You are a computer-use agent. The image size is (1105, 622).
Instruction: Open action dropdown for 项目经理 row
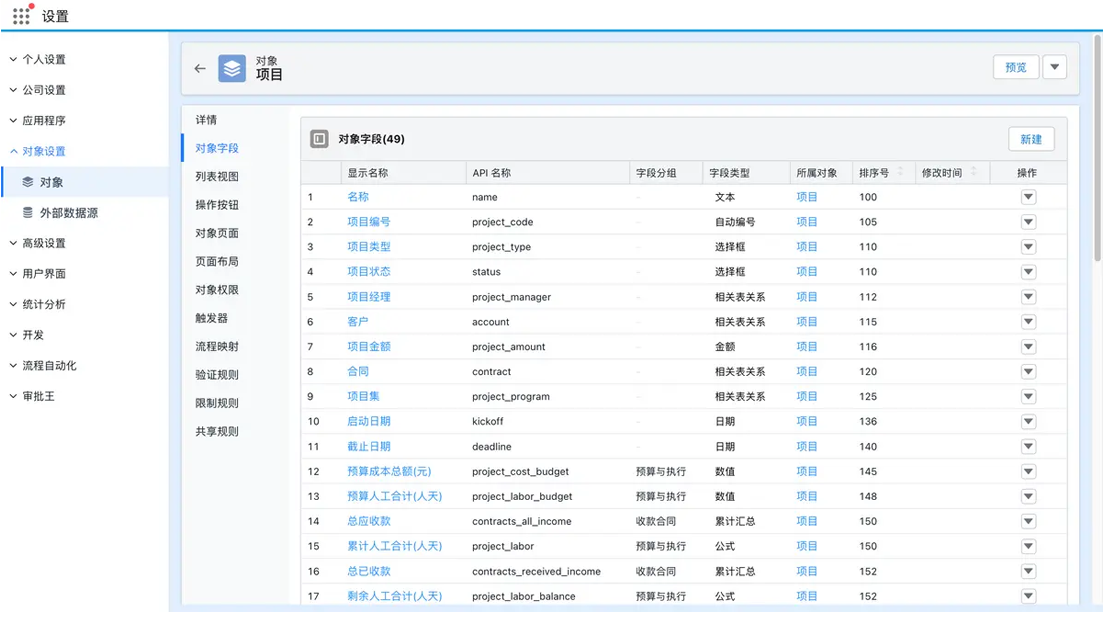click(x=1028, y=297)
